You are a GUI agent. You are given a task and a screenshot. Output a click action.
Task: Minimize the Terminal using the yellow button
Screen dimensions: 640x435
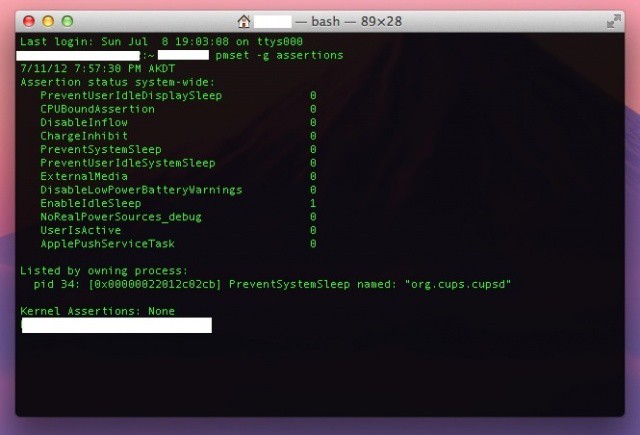(48, 20)
